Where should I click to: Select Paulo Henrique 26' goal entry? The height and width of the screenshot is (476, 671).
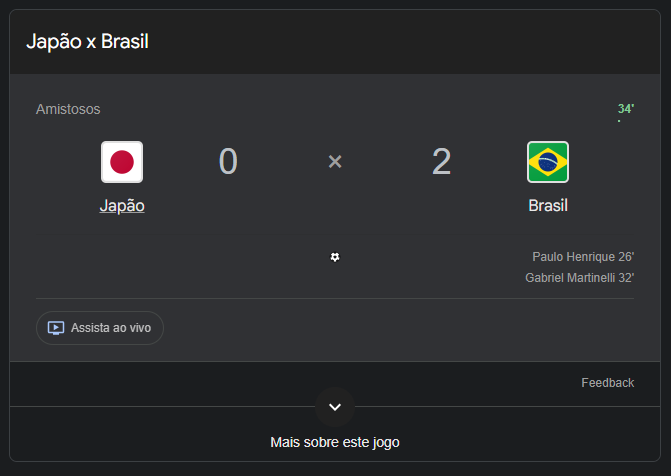[583, 257]
